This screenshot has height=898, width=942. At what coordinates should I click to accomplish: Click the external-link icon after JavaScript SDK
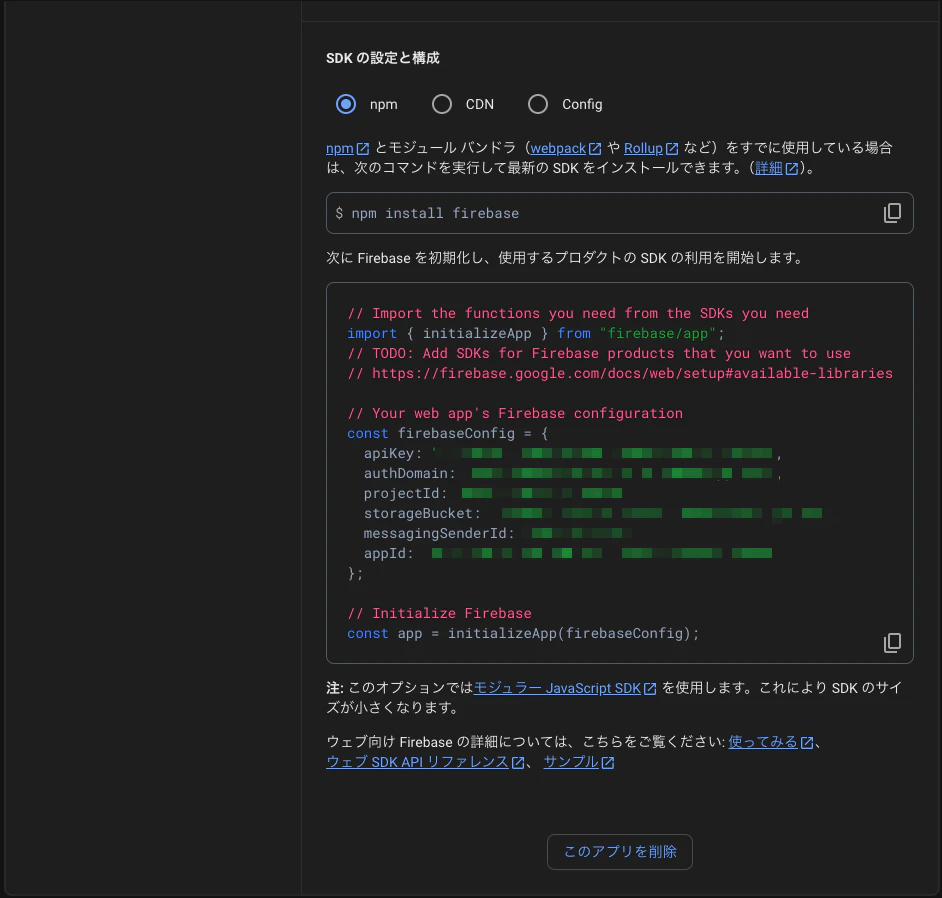pyautogui.click(x=650, y=689)
